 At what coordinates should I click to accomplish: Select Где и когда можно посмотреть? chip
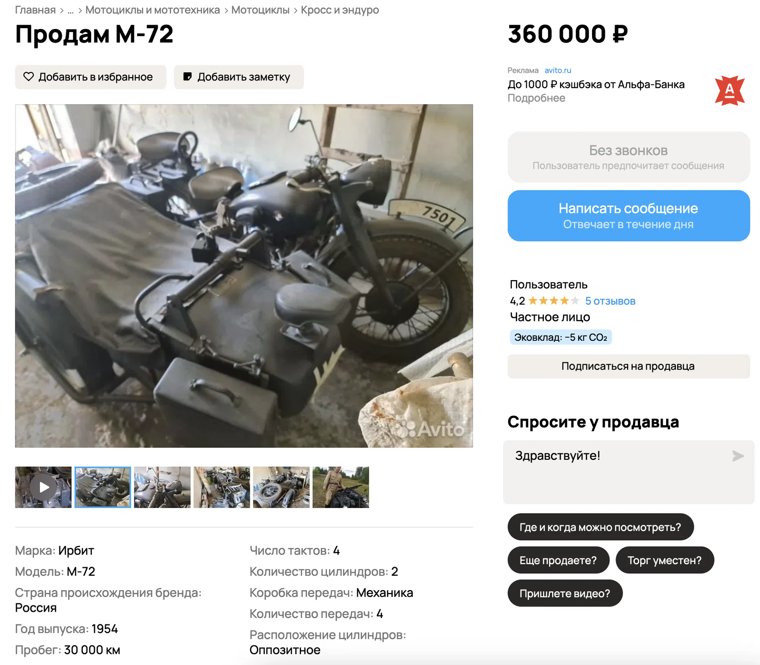click(601, 527)
